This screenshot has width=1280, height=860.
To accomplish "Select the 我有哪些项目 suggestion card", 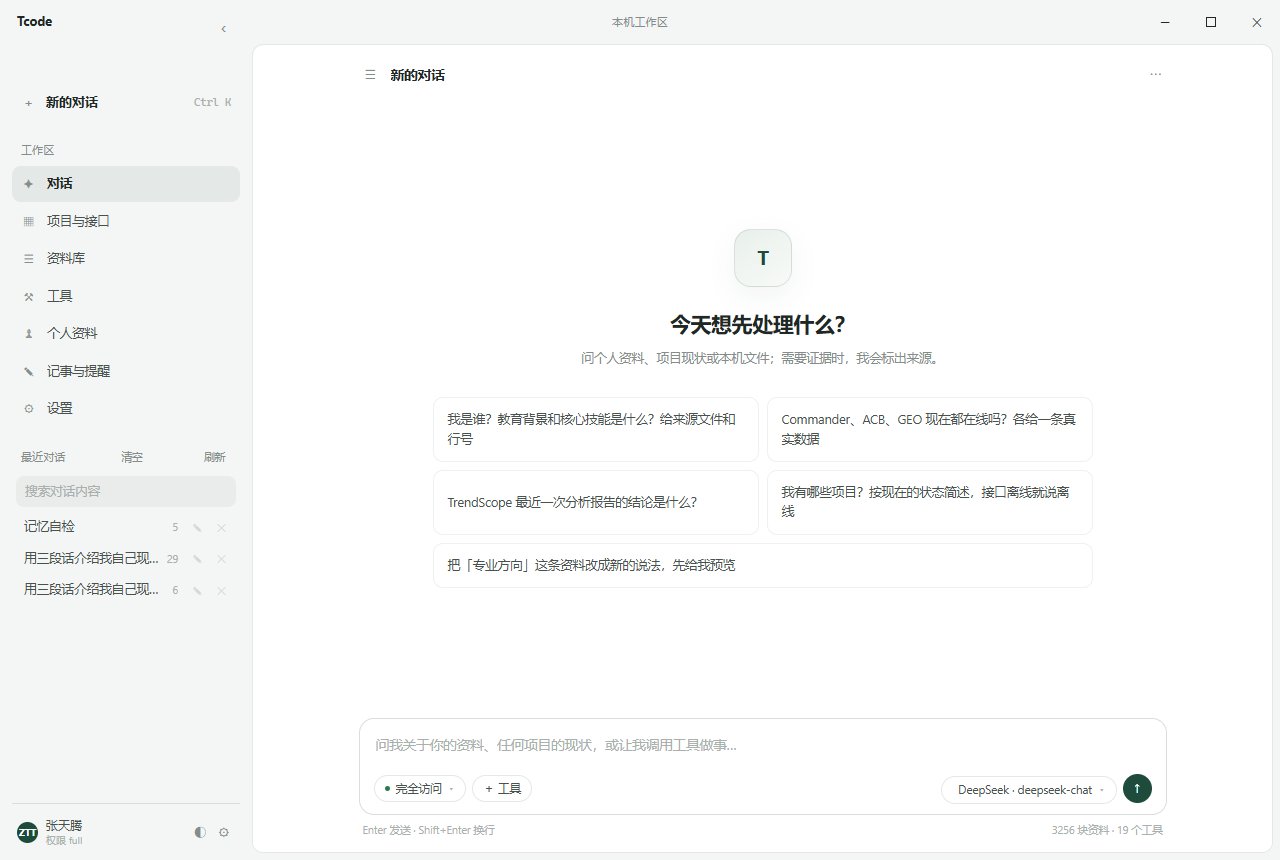I will coord(930,502).
